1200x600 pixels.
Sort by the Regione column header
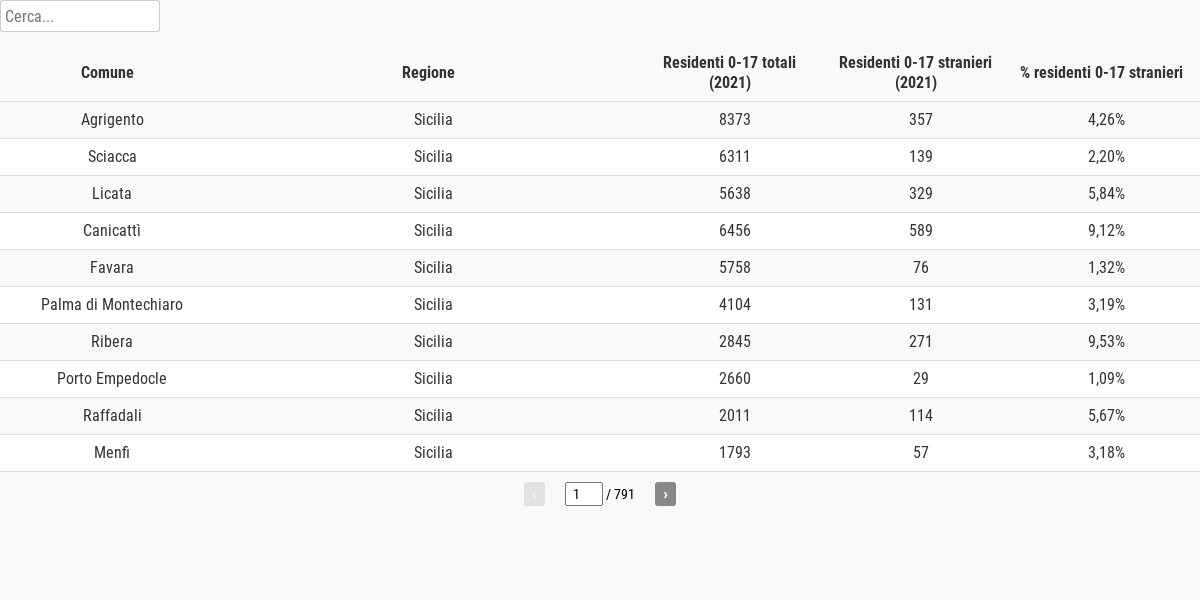pyautogui.click(x=428, y=72)
